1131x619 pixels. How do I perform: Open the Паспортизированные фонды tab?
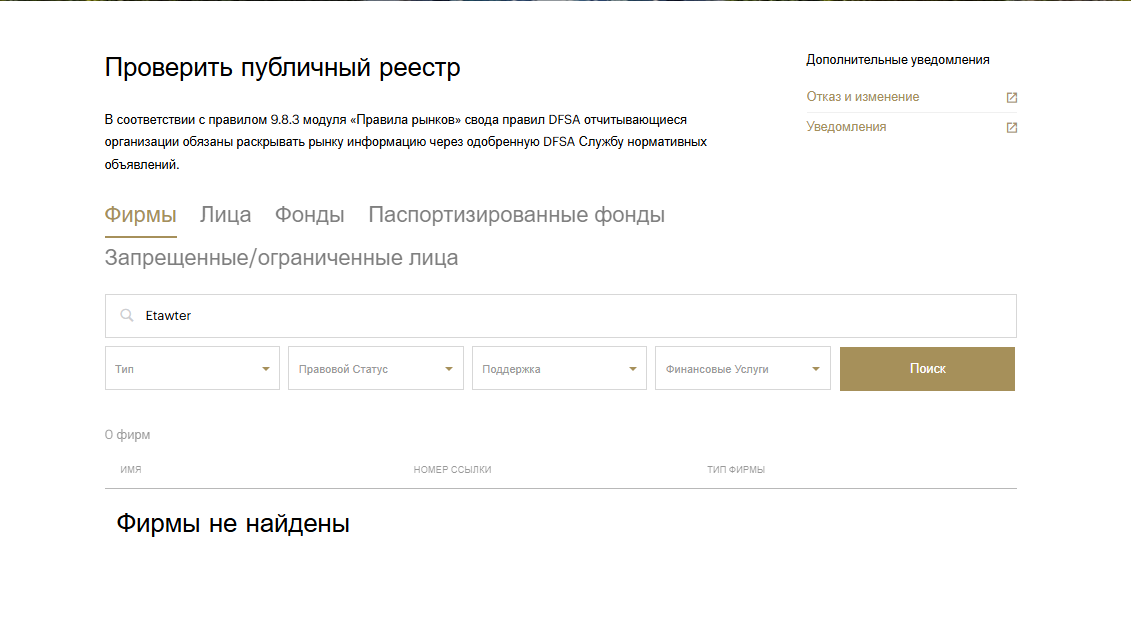(x=516, y=215)
